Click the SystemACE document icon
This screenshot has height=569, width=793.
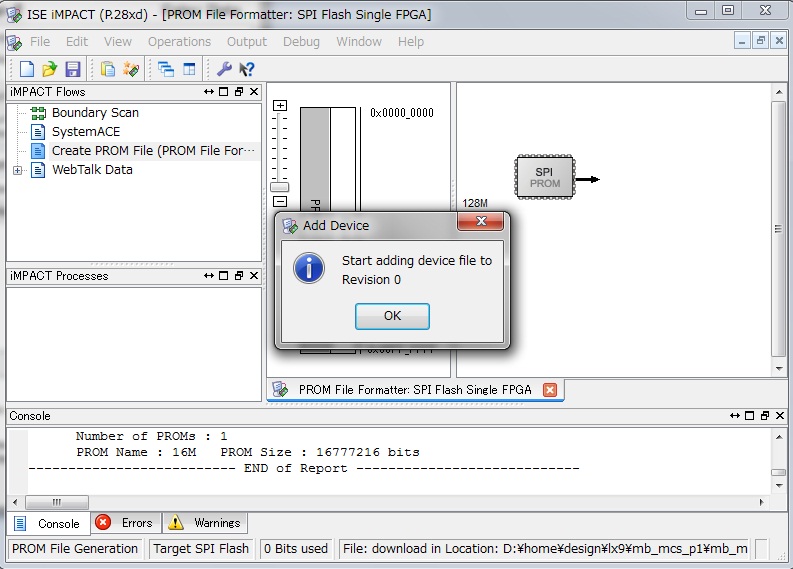point(38,132)
